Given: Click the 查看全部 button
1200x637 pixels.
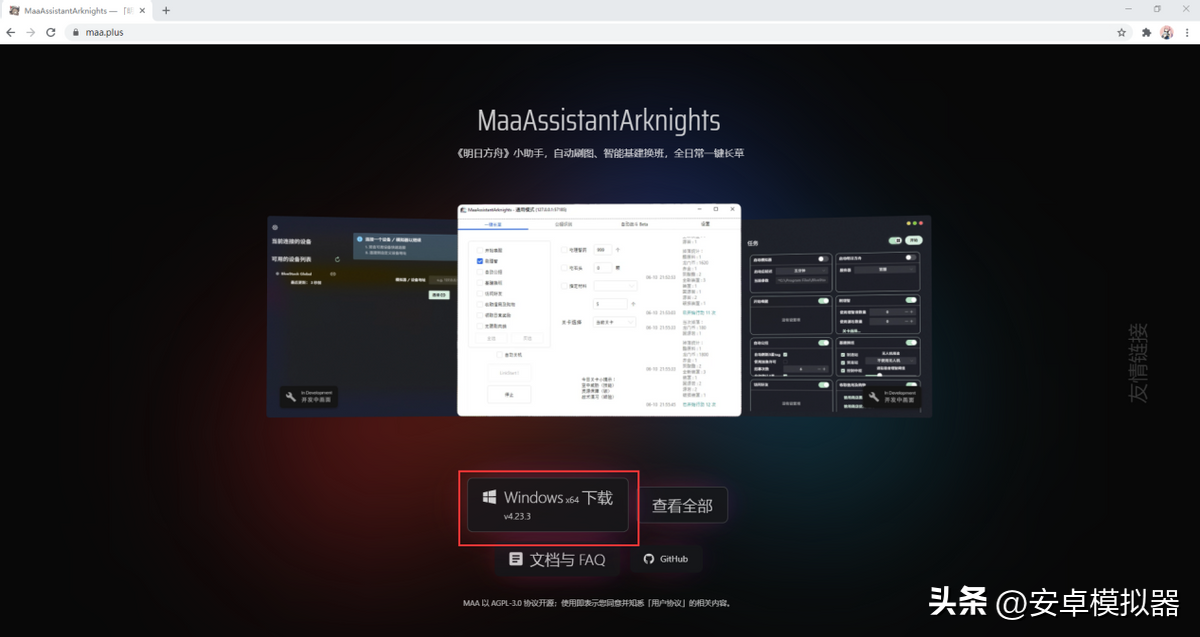Looking at the screenshot, I should coord(683,506).
